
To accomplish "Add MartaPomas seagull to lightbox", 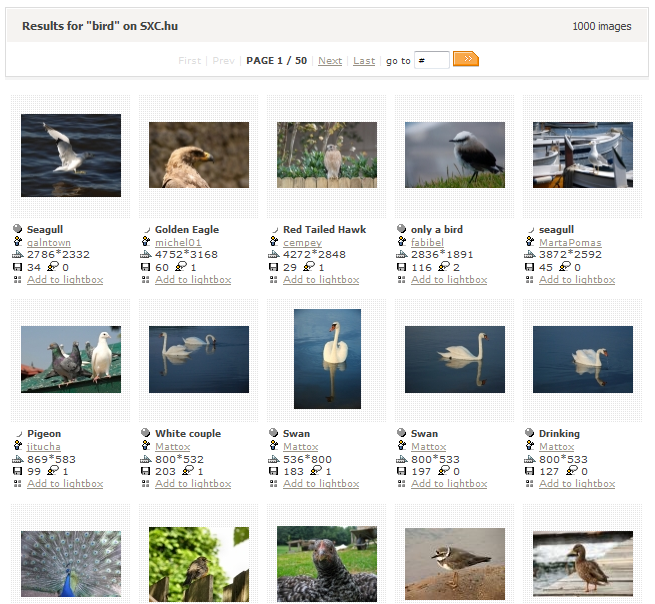I will [577, 279].
